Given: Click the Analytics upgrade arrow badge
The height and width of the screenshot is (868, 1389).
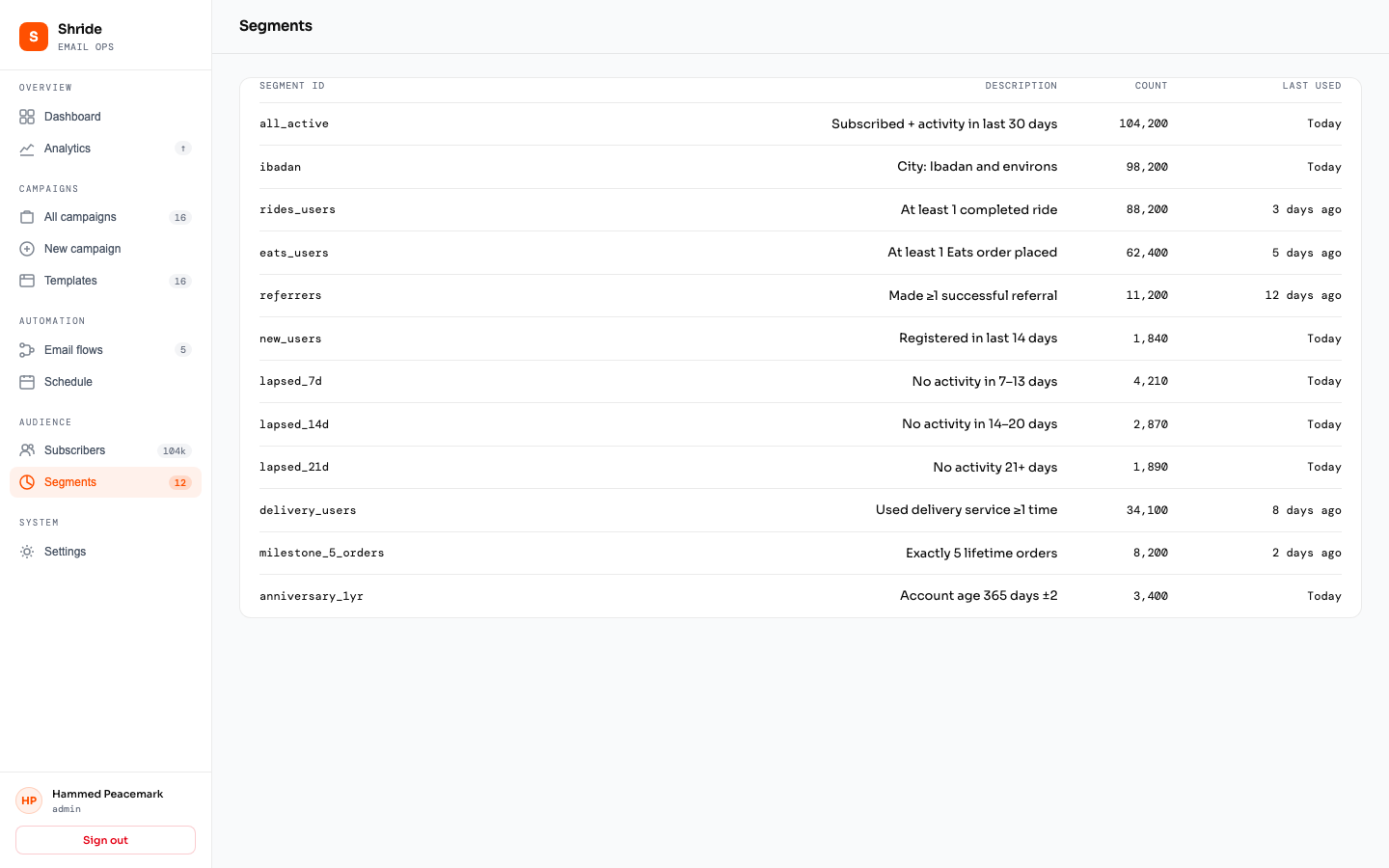Looking at the screenshot, I should (x=183, y=149).
